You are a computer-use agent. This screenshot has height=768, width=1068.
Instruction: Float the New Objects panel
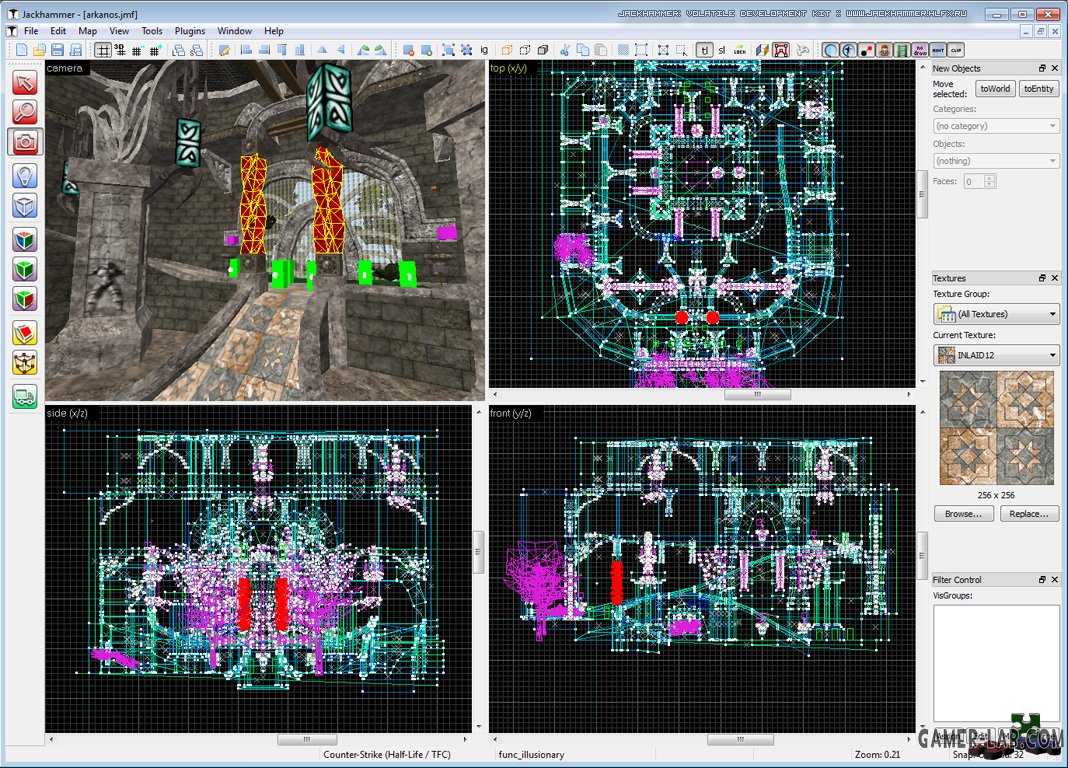click(x=1042, y=68)
